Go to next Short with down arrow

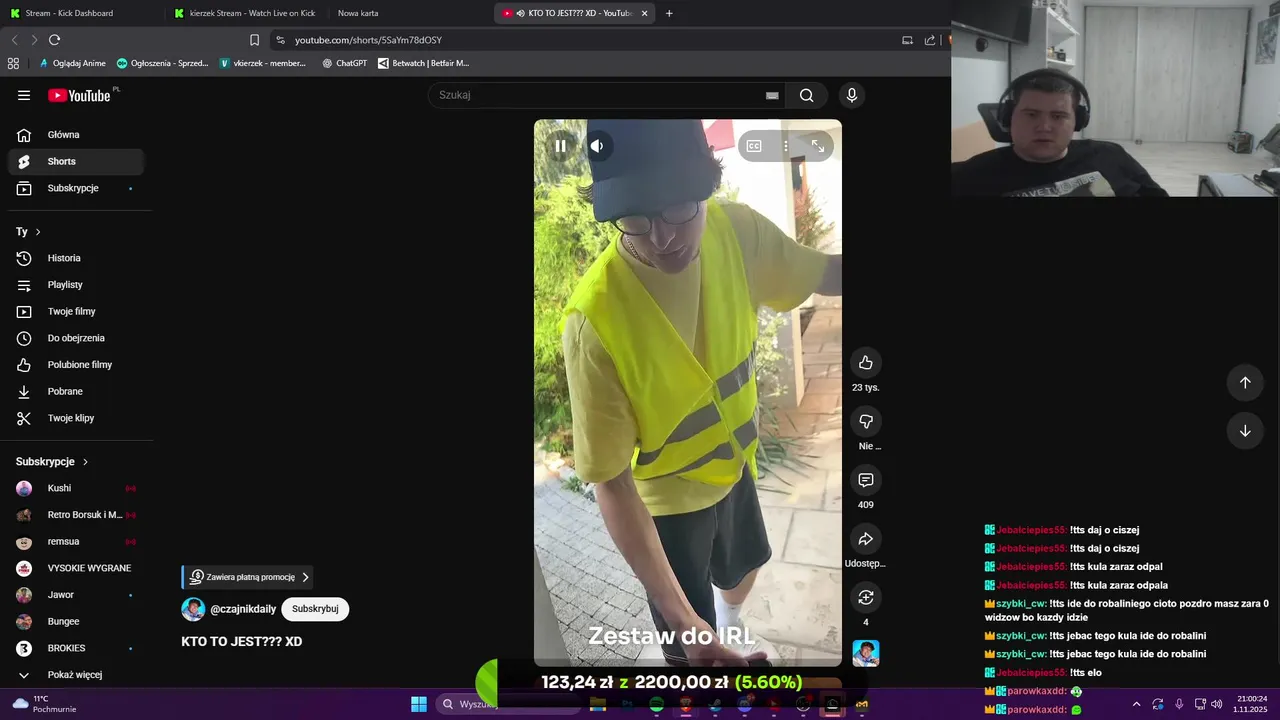[1245, 431]
